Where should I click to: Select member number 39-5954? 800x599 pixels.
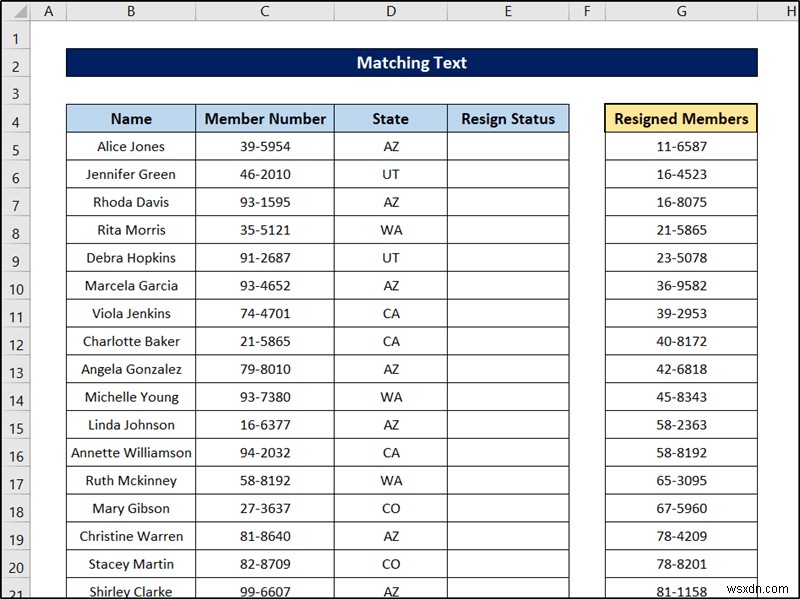[264, 146]
